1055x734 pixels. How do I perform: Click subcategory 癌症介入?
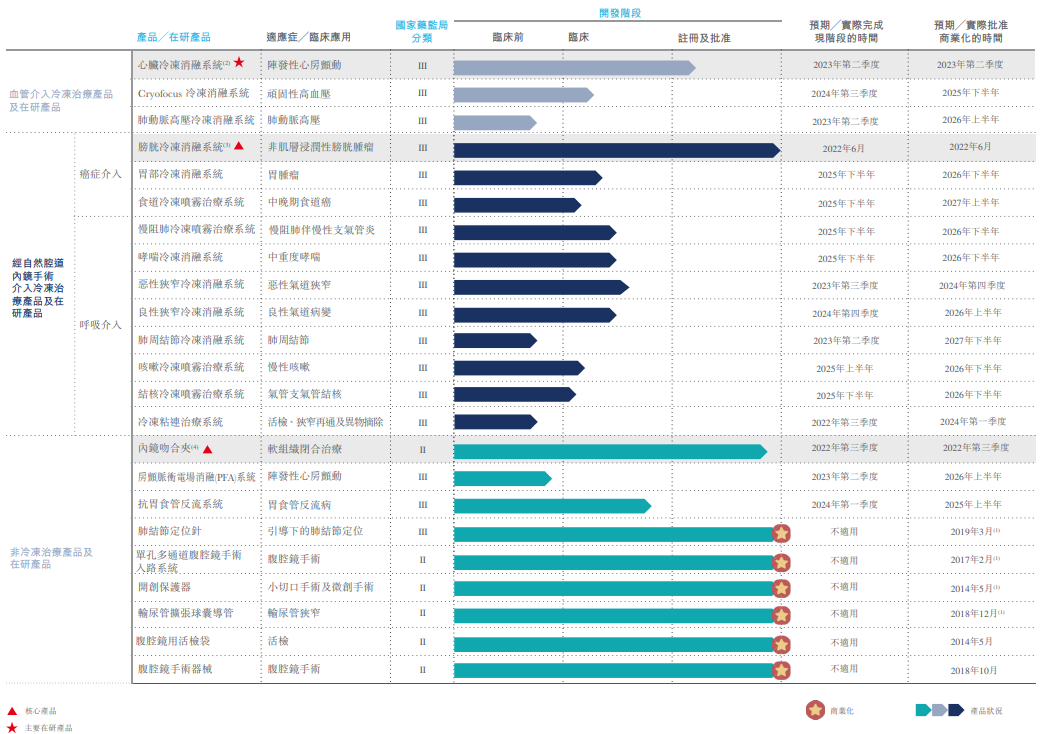coord(100,174)
